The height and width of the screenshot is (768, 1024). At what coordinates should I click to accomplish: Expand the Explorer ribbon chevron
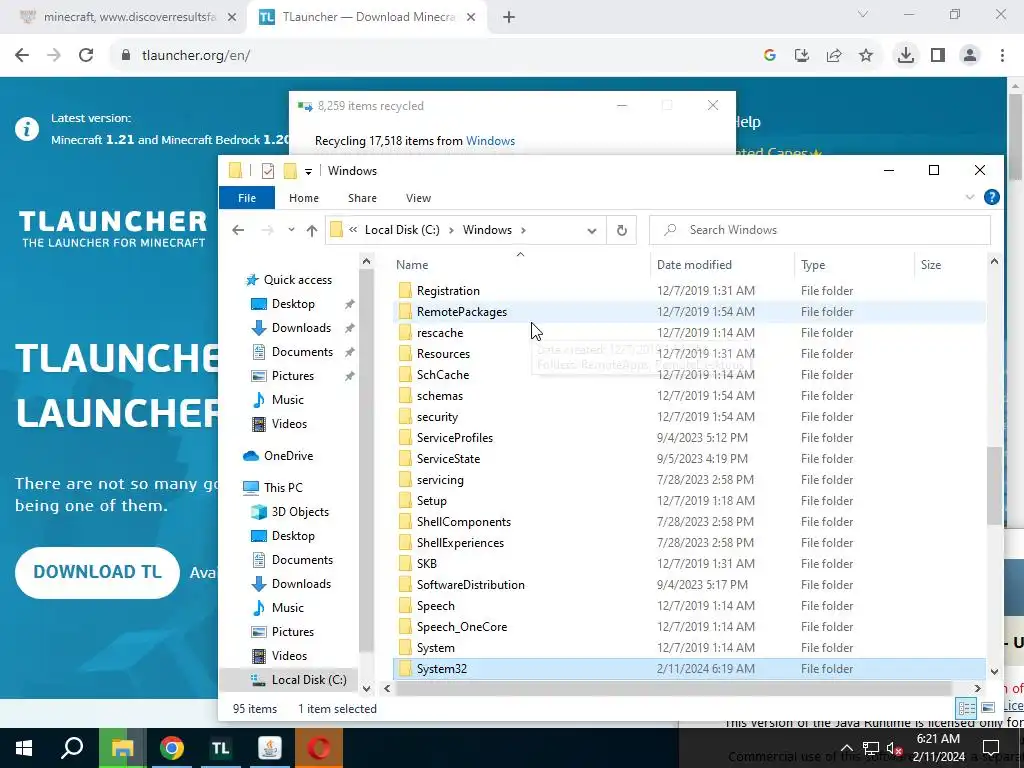970,197
